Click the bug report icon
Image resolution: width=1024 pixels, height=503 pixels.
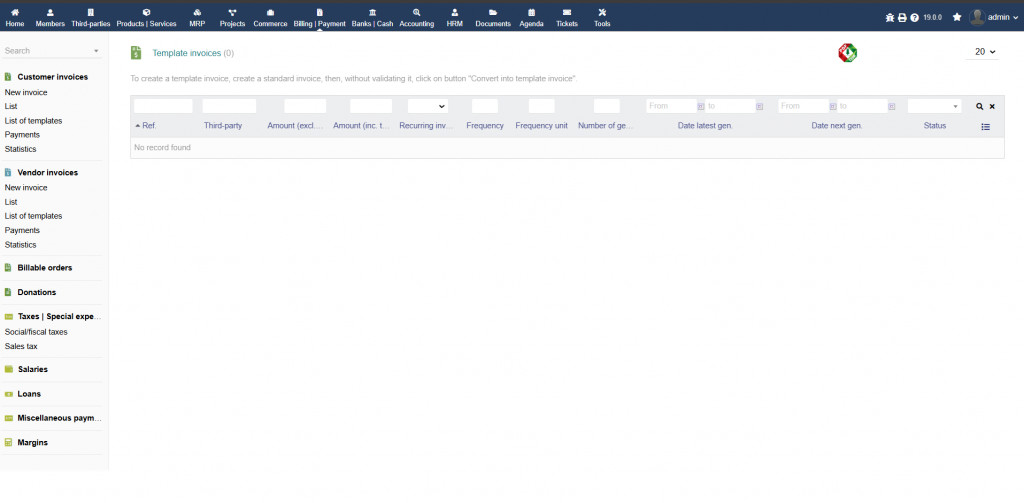[889, 18]
